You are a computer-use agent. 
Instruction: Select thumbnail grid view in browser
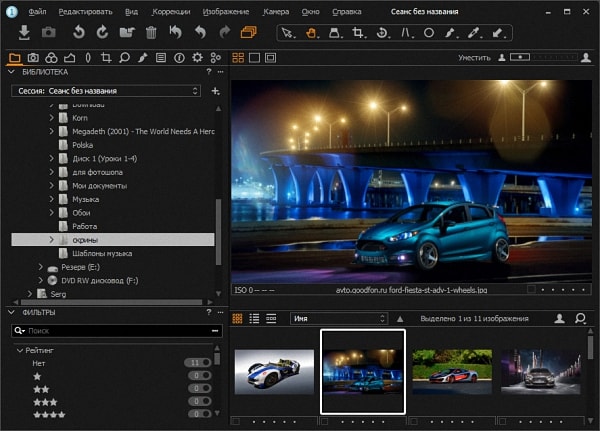[x=238, y=318]
